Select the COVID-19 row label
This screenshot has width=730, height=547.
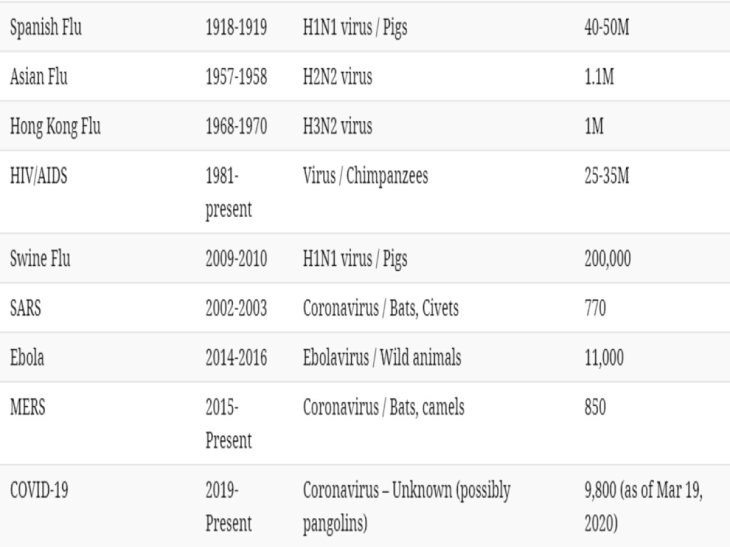point(39,490)
